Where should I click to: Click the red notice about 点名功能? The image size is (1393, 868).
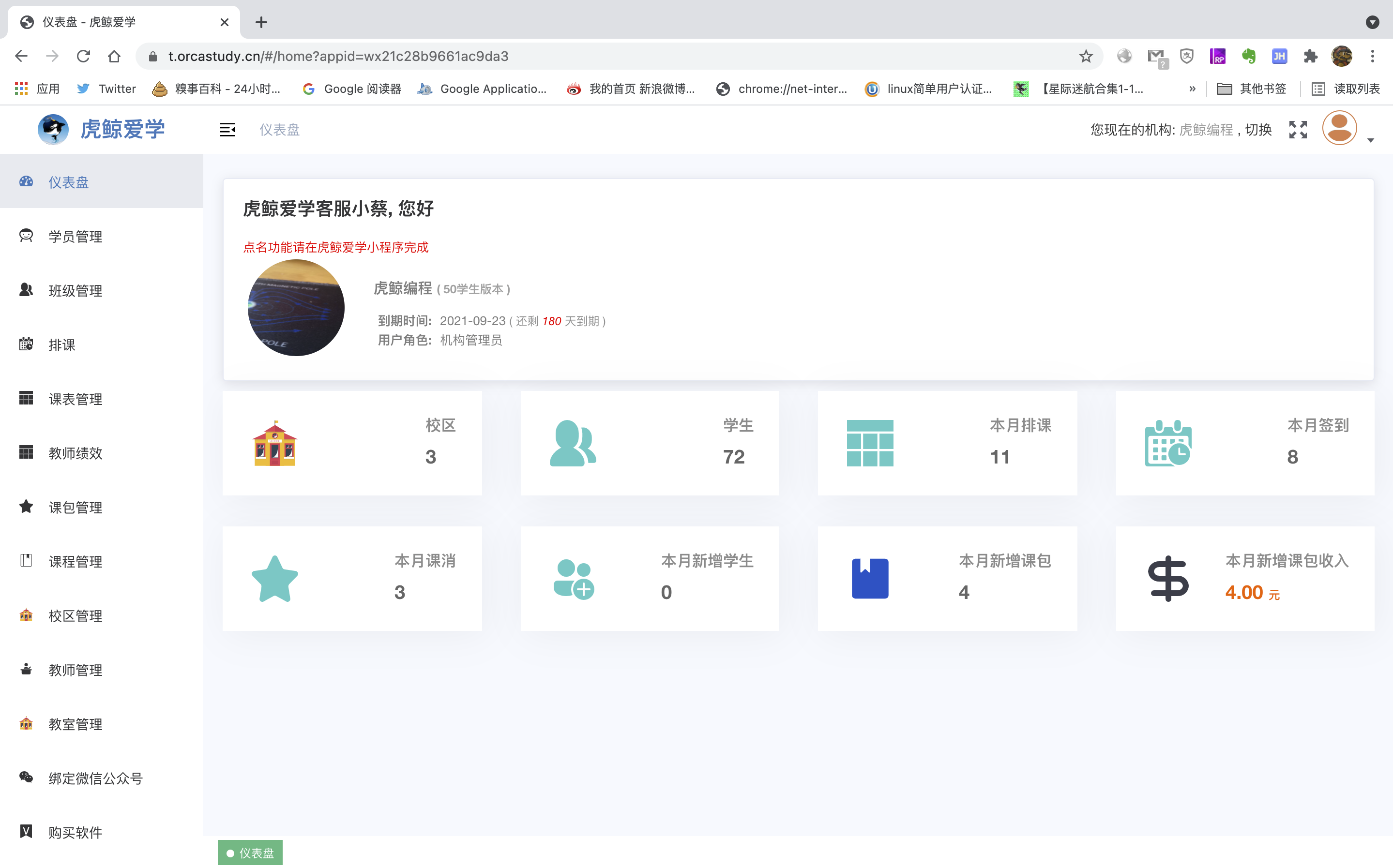tap(335, 247)
